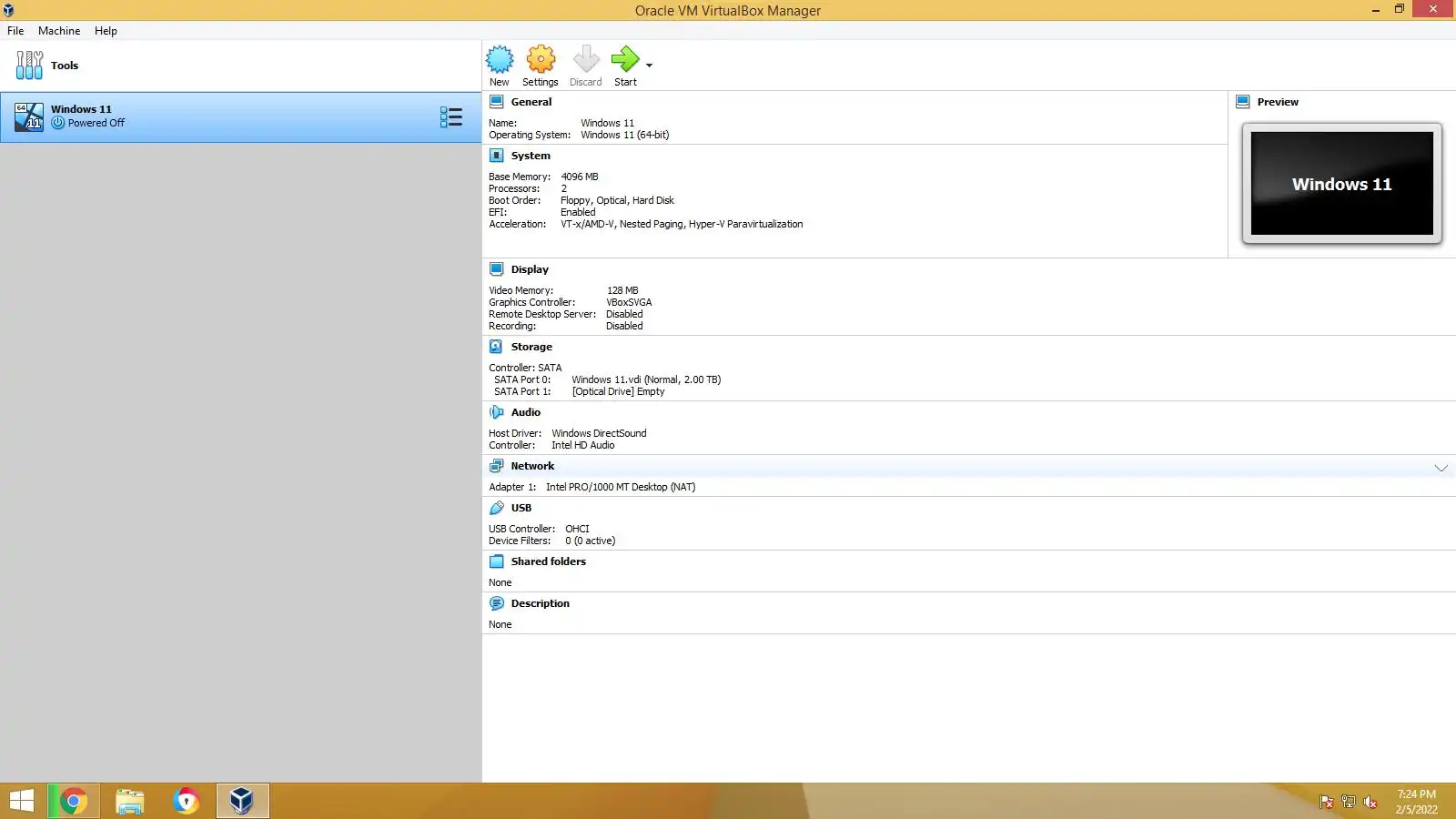
Task: Open the Machine menu
Action: tap(59, 31)
